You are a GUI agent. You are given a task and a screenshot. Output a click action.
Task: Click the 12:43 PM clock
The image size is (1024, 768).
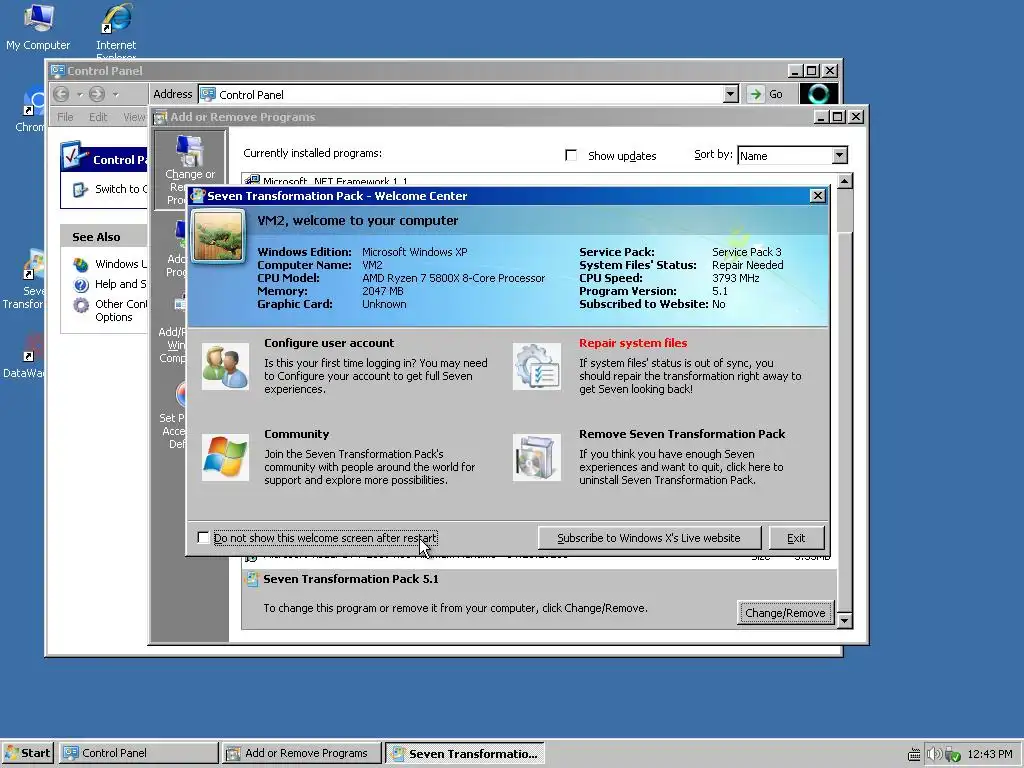(989, 754)
